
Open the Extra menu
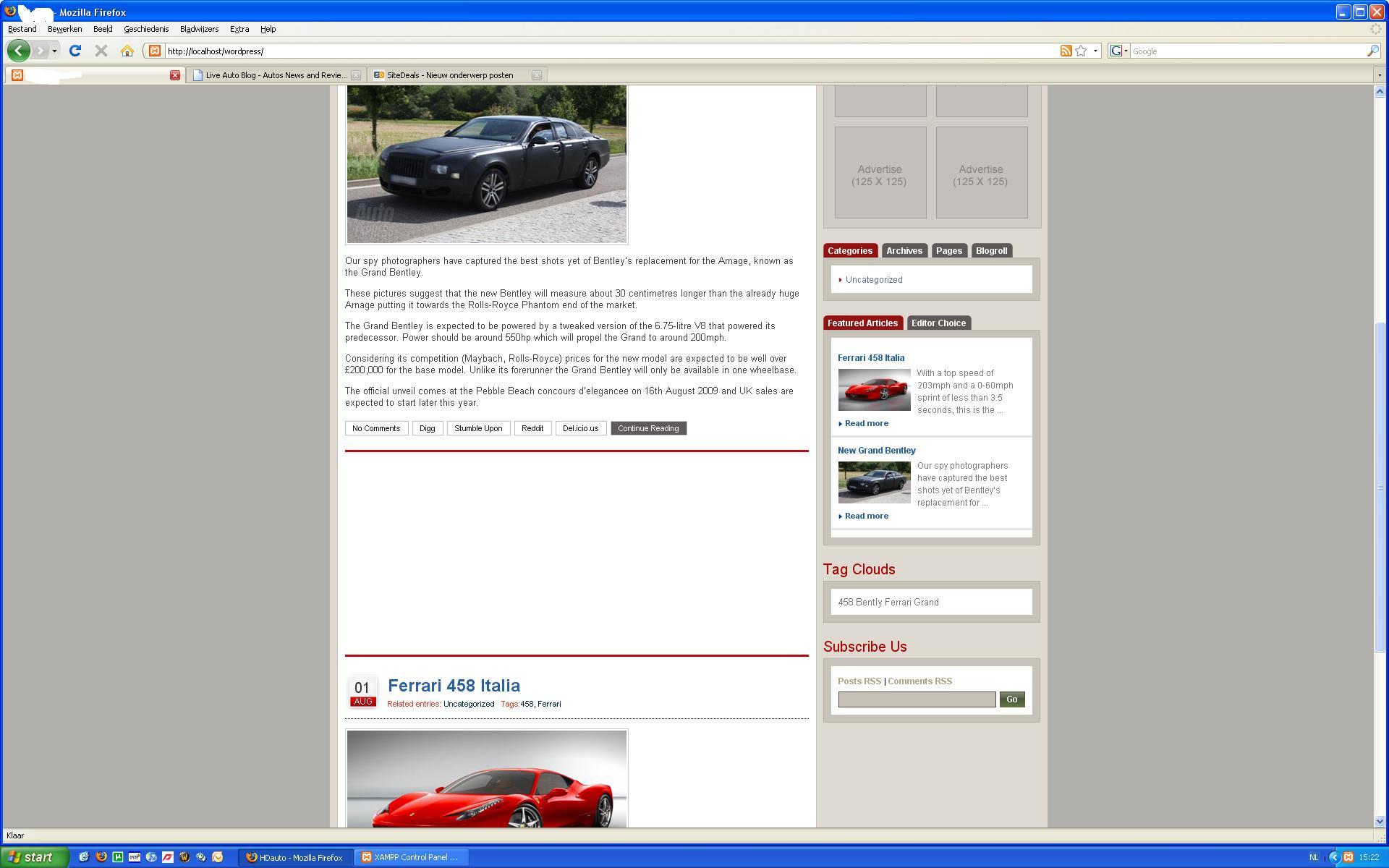pyautogui.click(x=239, y=29)
